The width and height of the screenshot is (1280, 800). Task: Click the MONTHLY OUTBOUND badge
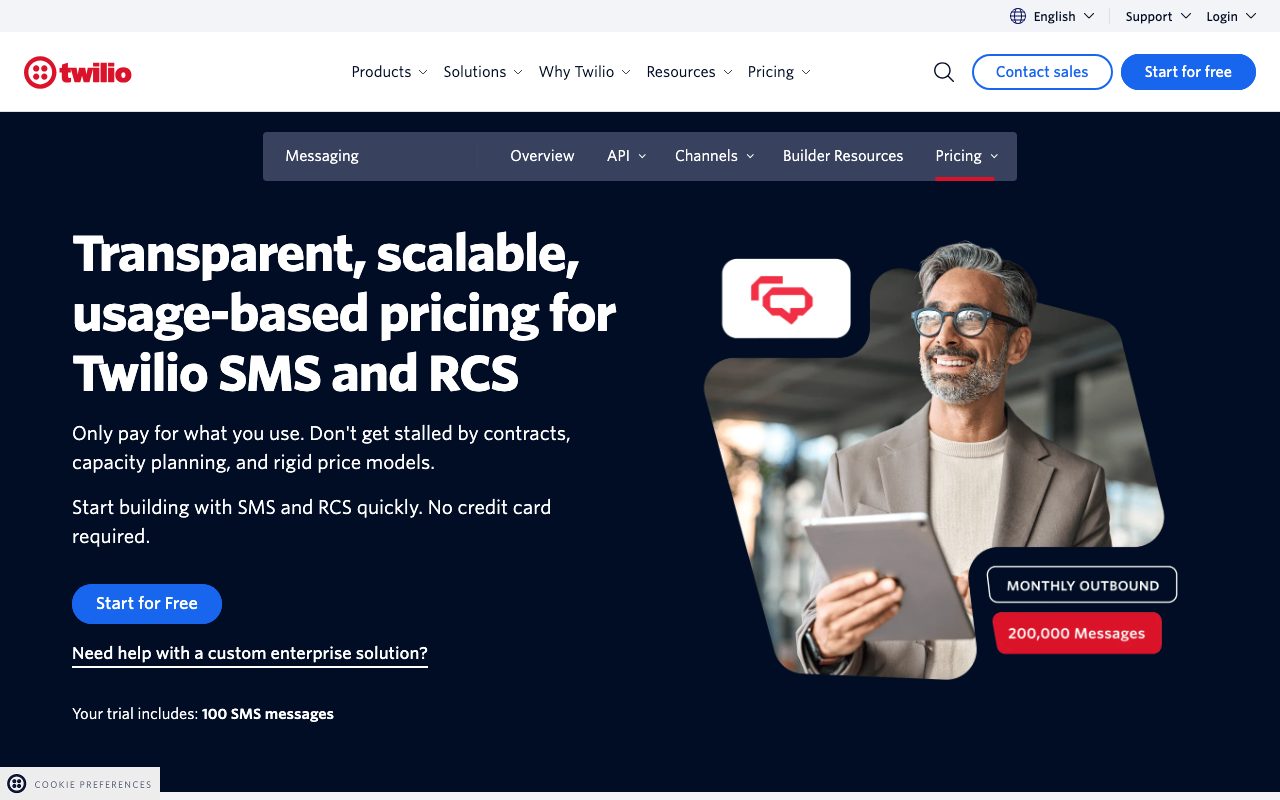point(1082,585)
